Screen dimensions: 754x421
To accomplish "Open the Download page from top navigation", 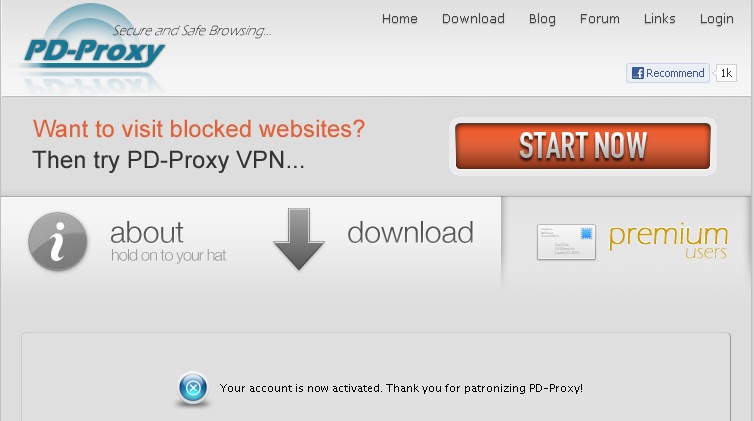I will pos(473,19).
